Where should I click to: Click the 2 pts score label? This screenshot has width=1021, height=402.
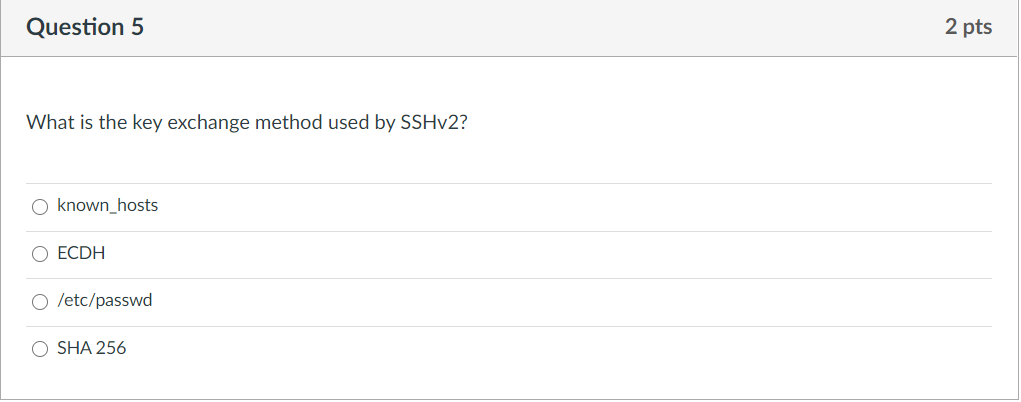click(968, 27)
